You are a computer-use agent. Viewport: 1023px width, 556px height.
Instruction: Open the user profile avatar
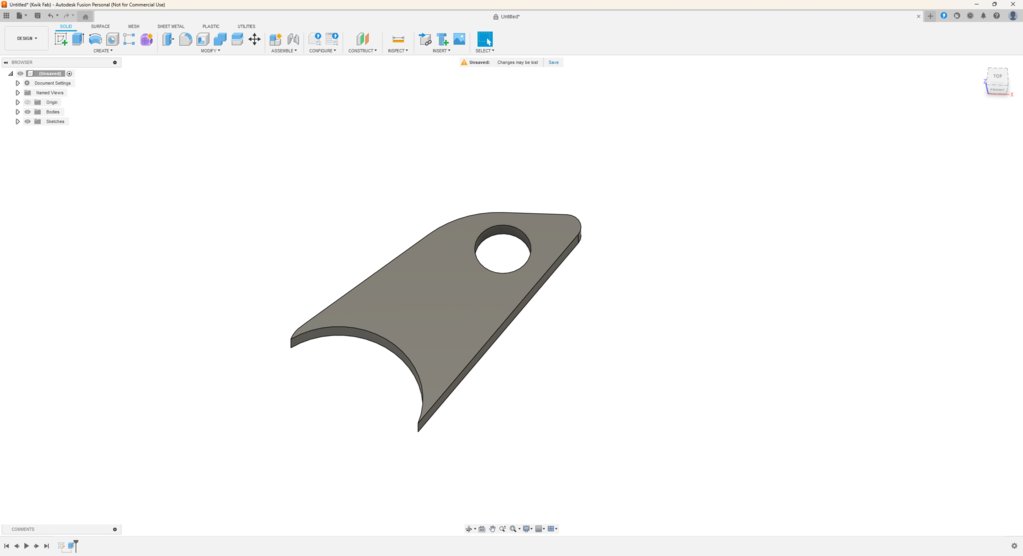click(x=1013, y=16)
